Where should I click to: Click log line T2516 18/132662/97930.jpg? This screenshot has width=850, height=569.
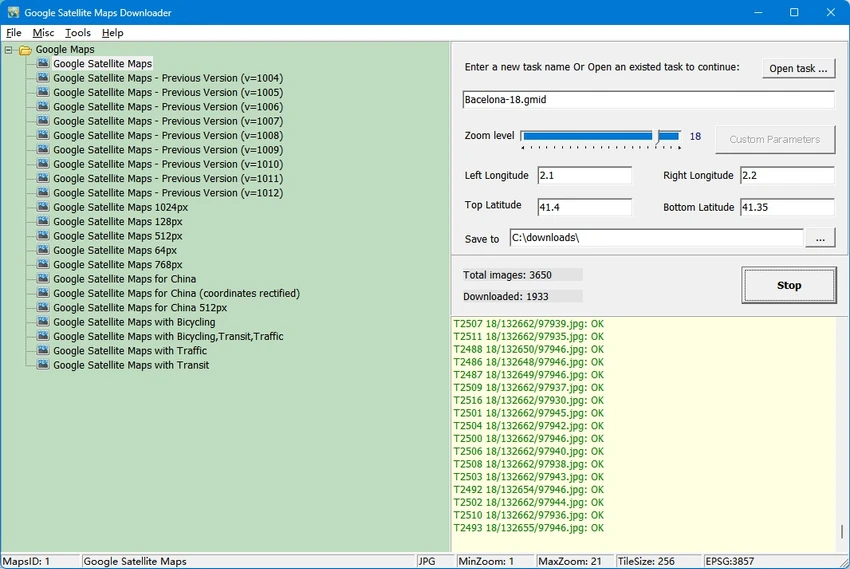pyautogui.click(x=529, y=400)
